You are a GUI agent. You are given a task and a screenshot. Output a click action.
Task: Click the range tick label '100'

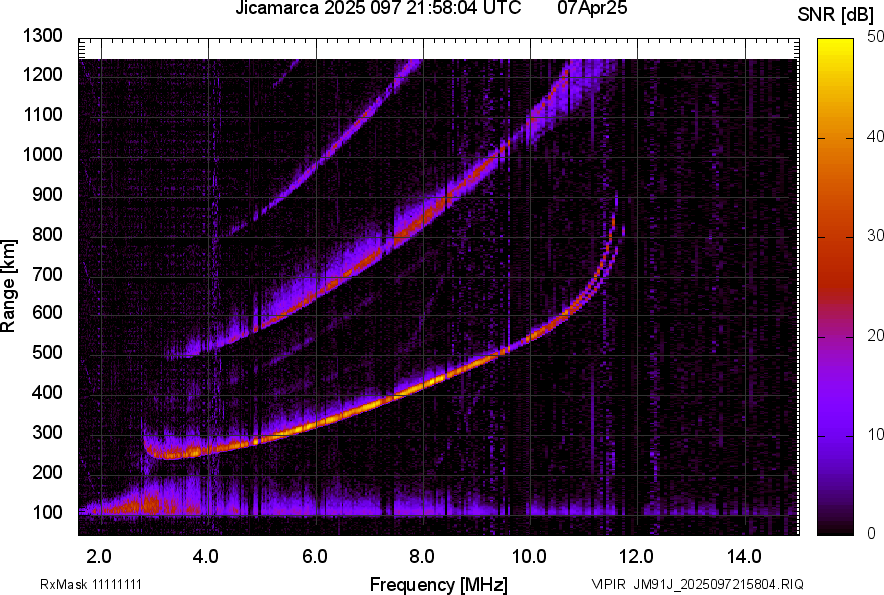tap(47, 512)
